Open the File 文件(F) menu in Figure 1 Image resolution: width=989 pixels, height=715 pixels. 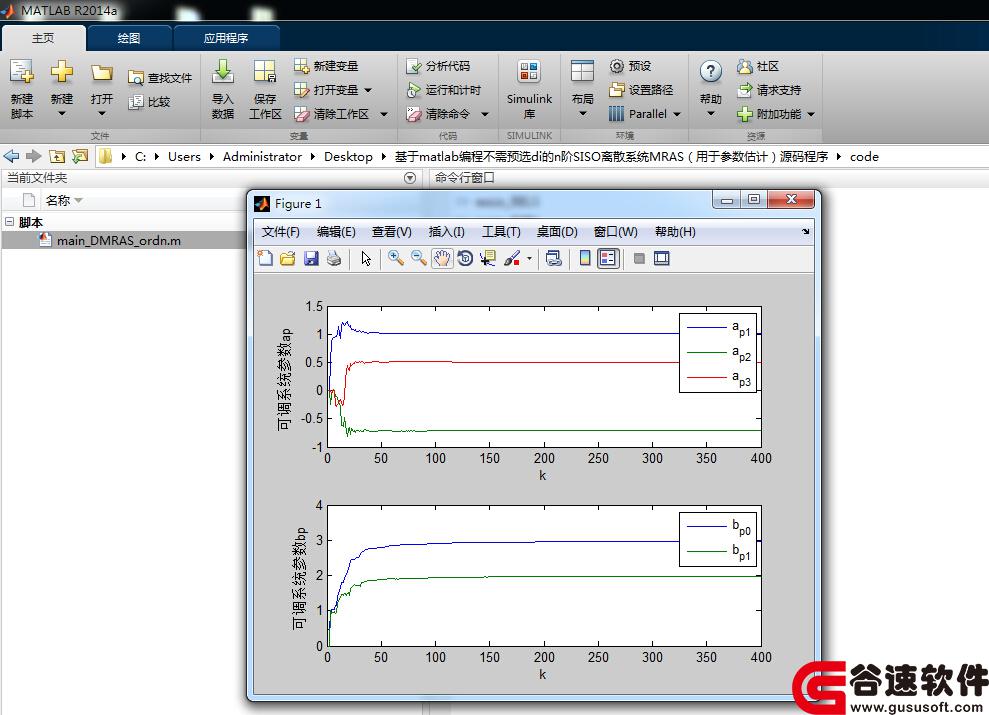coord(281,231)
